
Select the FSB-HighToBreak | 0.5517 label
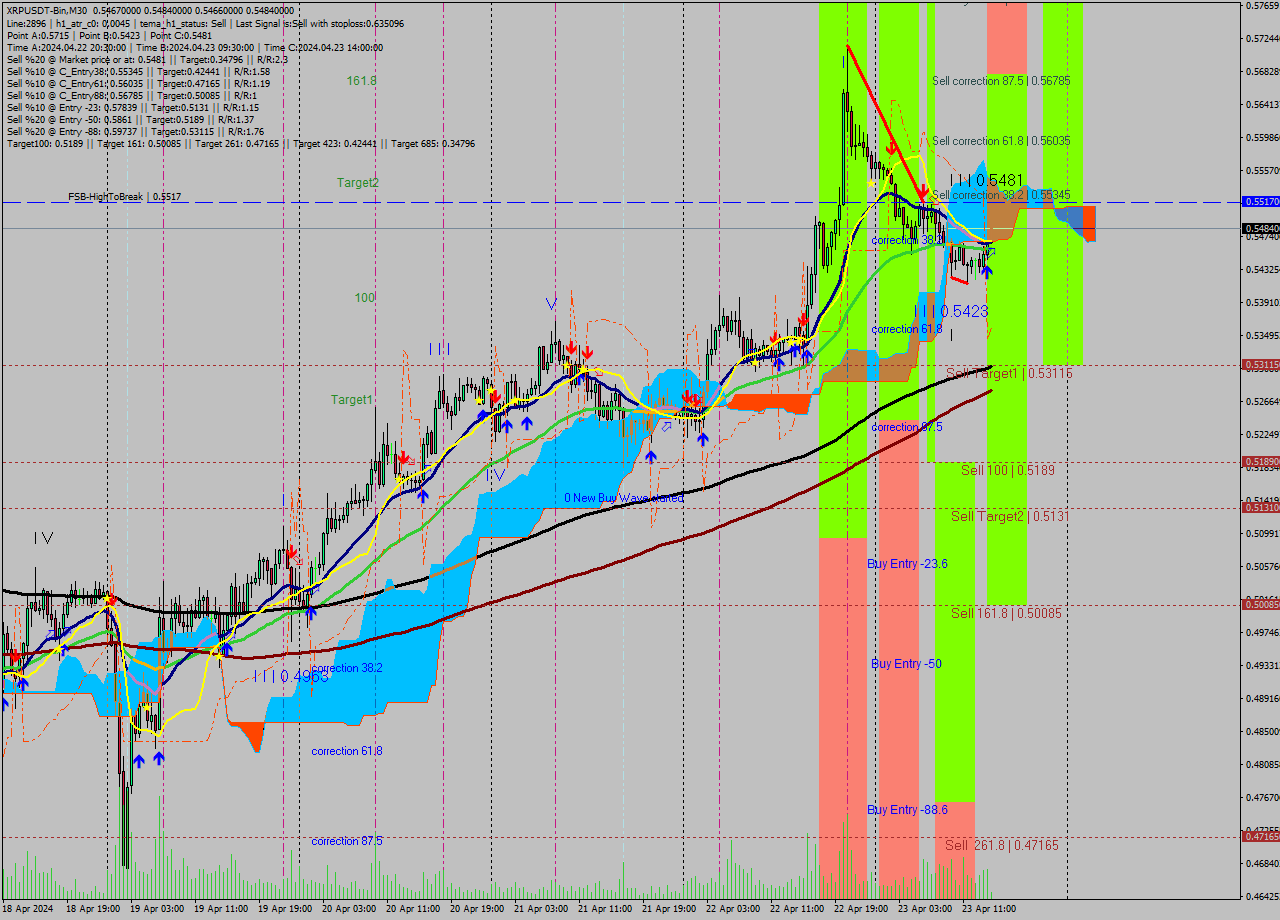pyautogui.click(x=125, y=197)
